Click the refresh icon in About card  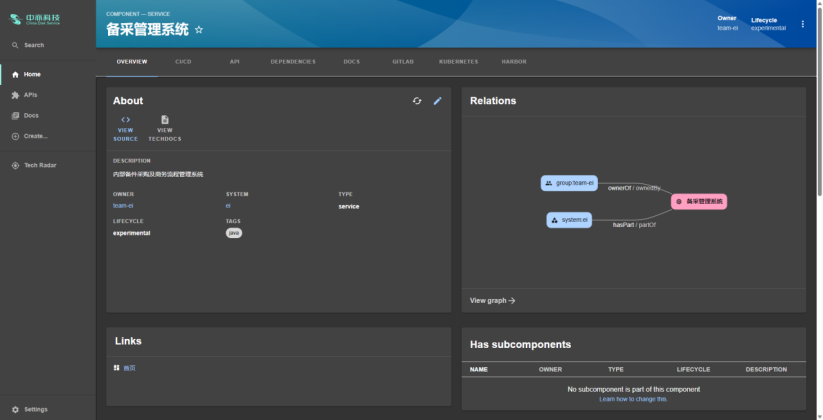pos(417,101)
